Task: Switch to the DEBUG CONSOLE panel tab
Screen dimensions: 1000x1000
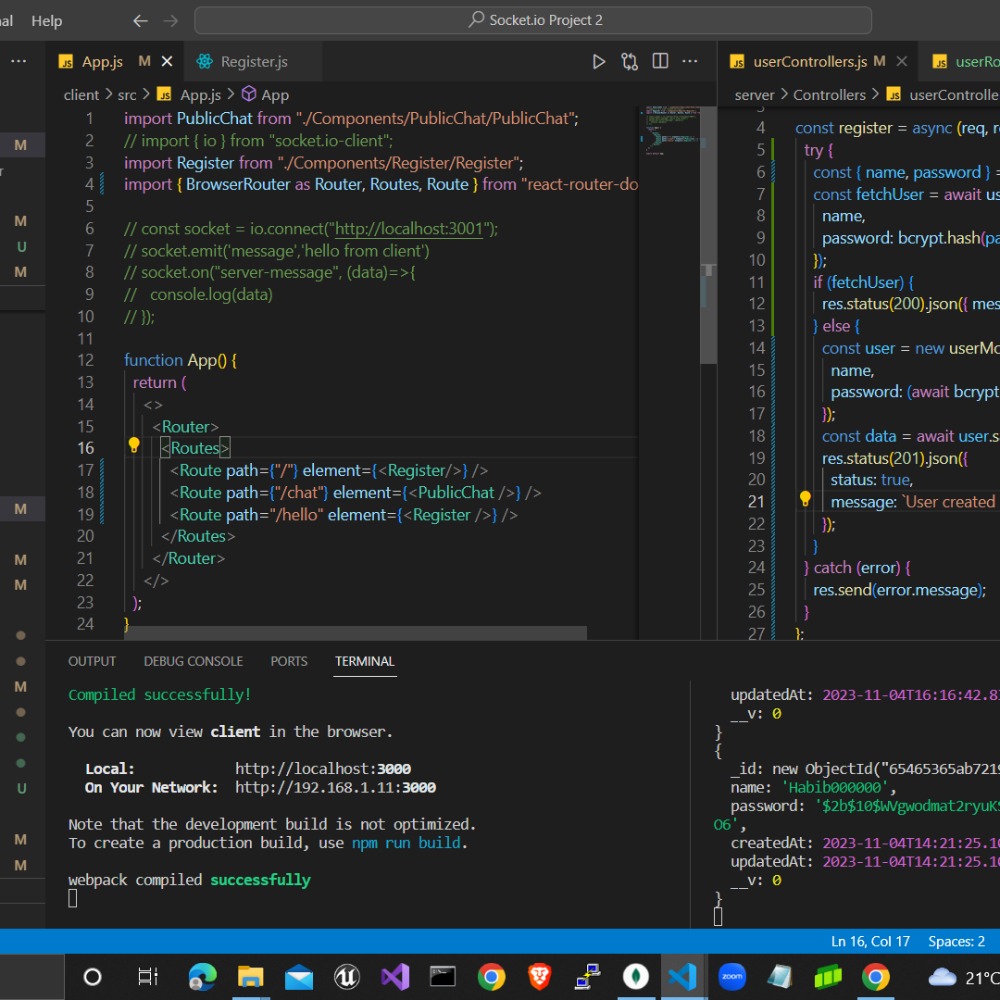Action: [x=193, y=661]
